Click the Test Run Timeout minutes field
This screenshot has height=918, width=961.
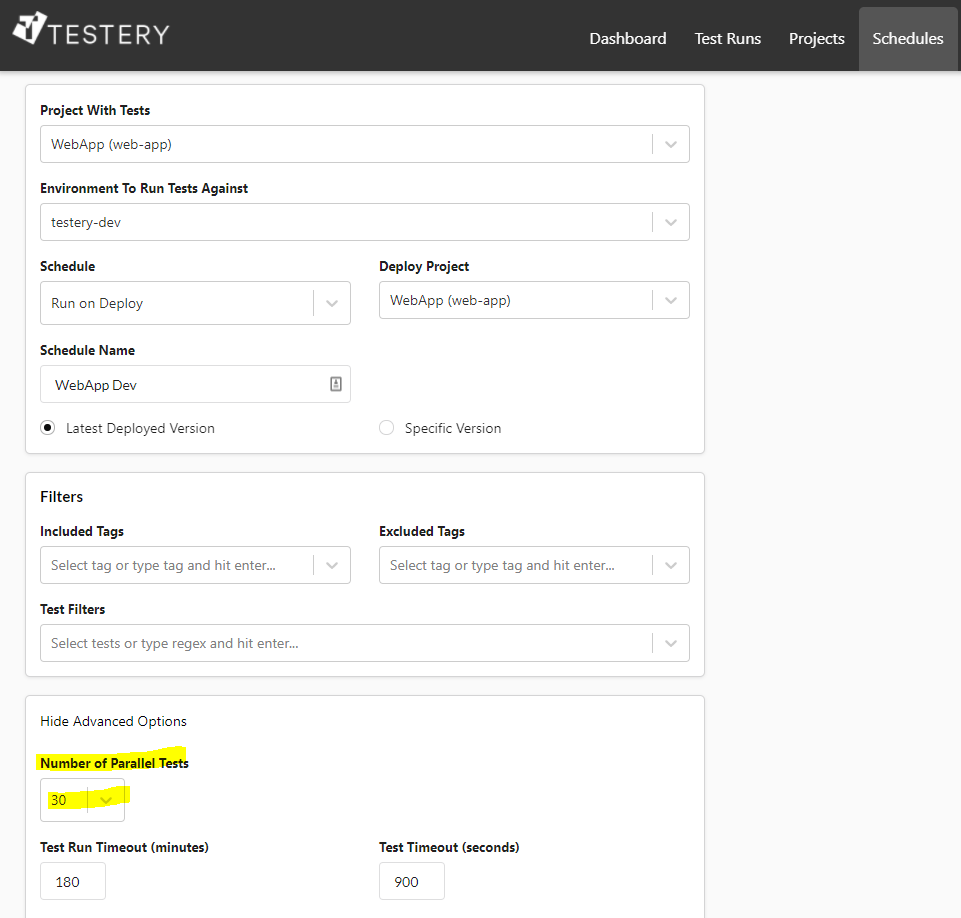click(x=73, y=881)
